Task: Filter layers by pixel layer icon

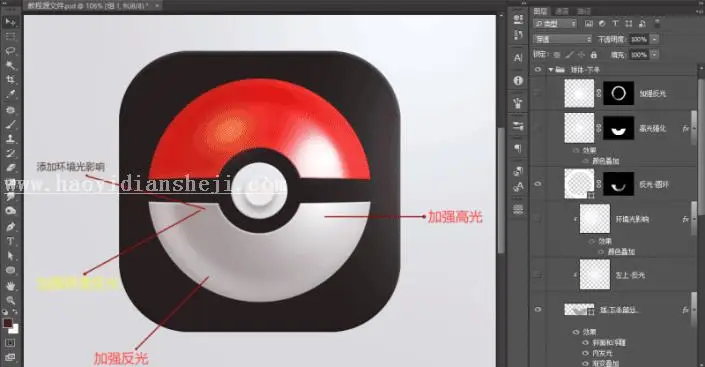Action: (x=589, y=23)
